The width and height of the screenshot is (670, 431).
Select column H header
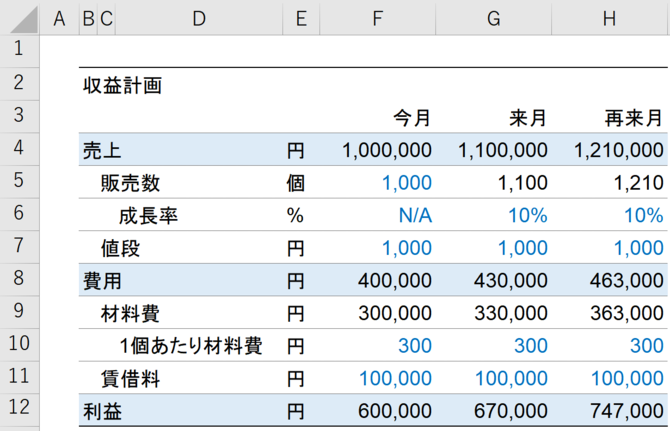tap(610, 18)
